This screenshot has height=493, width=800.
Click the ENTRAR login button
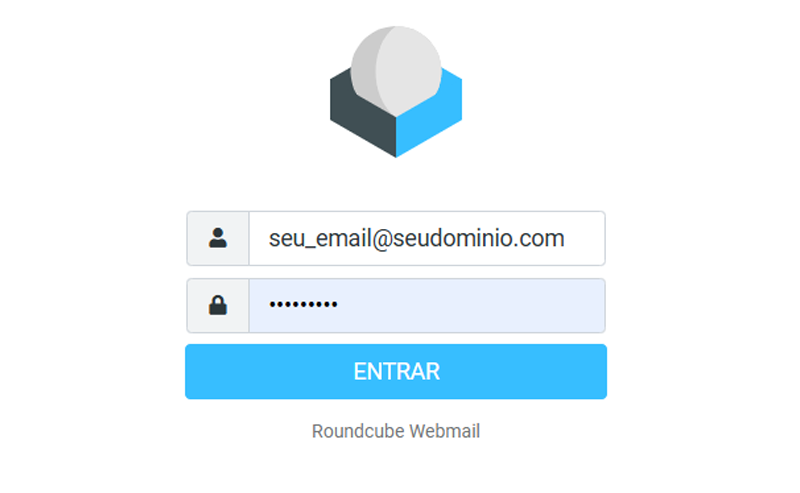[396, 372]
